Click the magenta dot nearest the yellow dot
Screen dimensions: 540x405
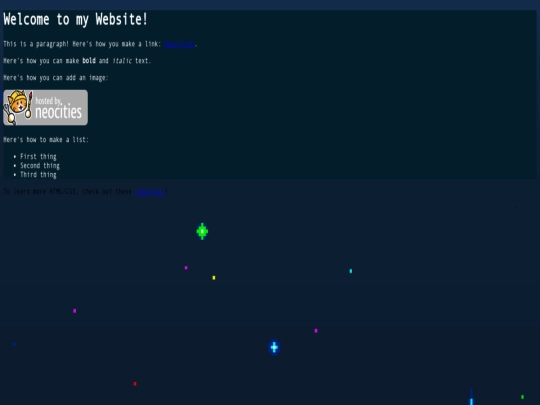(x=186, y=268)
